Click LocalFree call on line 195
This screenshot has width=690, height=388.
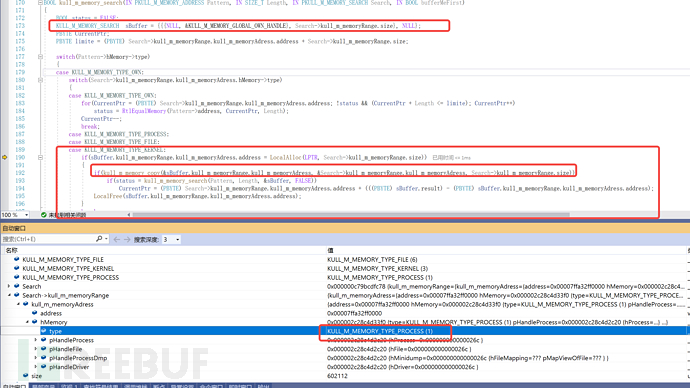tap(107, 196)
